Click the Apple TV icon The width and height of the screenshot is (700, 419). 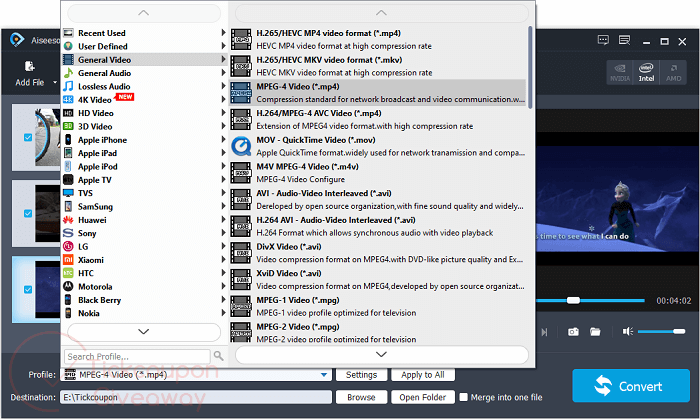coord(68,180)
